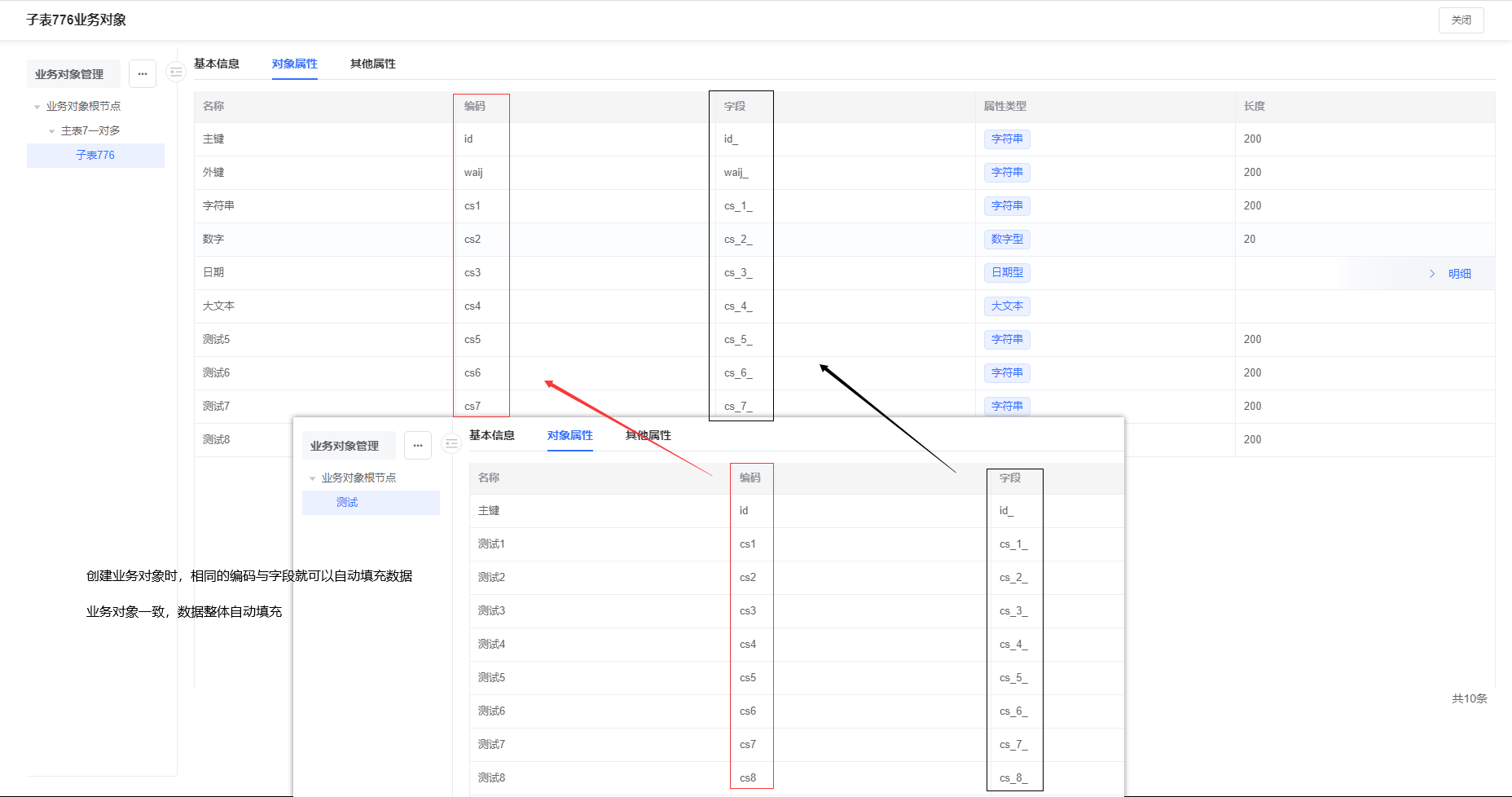This screenshot has width=1512, height=797.
Task: Collapse the 业务对象根节点 tree node
Action: (x=37, y=107)
